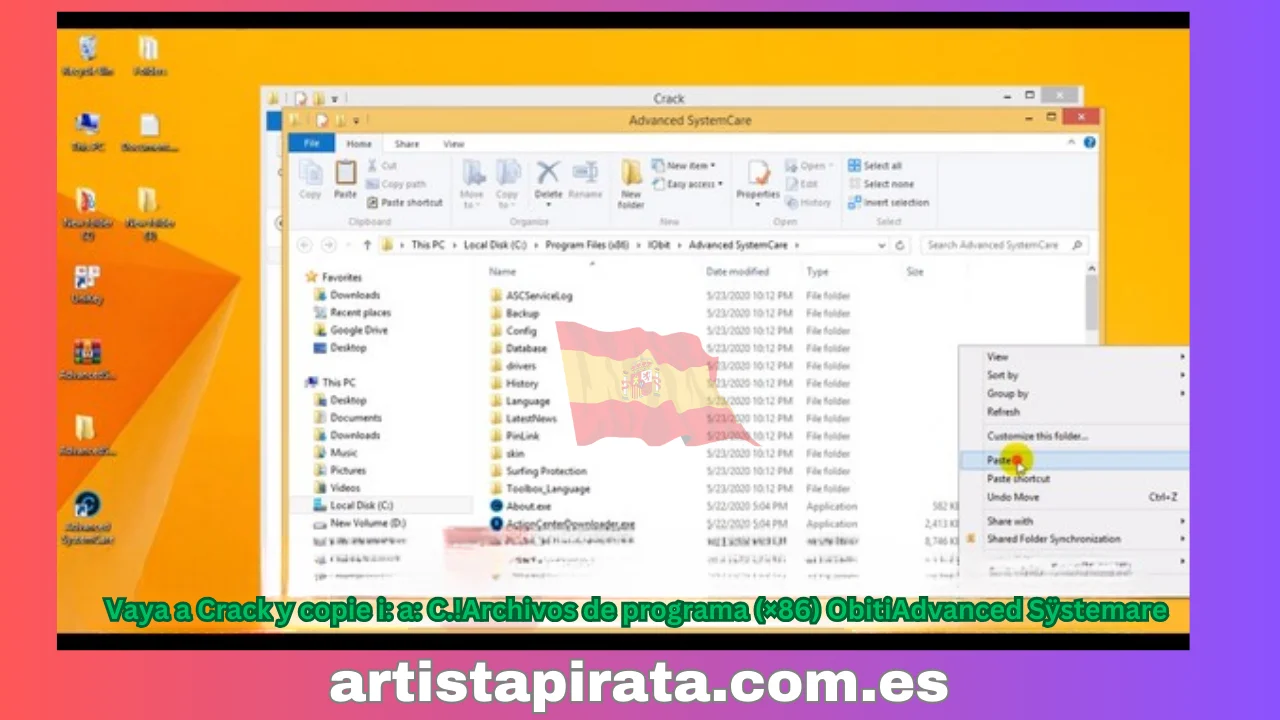The width and height of the screenshot is (1280, 720).
Task: Click Copy path in the ribbon
Action: [396, 184]
